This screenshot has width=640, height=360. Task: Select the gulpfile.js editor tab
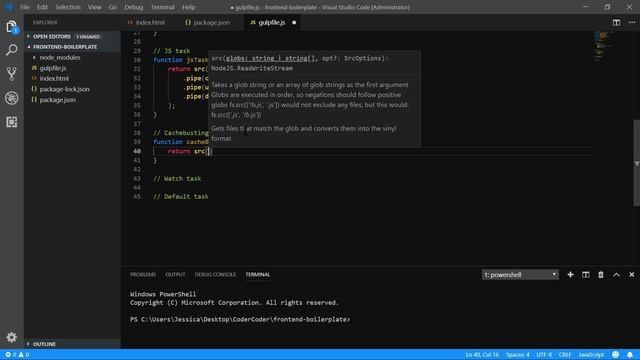[x=271, y=22]
